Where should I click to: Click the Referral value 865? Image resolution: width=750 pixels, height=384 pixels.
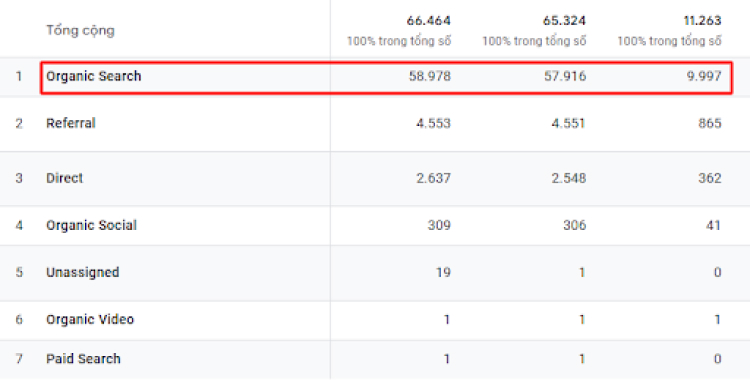tap(709, 123)
